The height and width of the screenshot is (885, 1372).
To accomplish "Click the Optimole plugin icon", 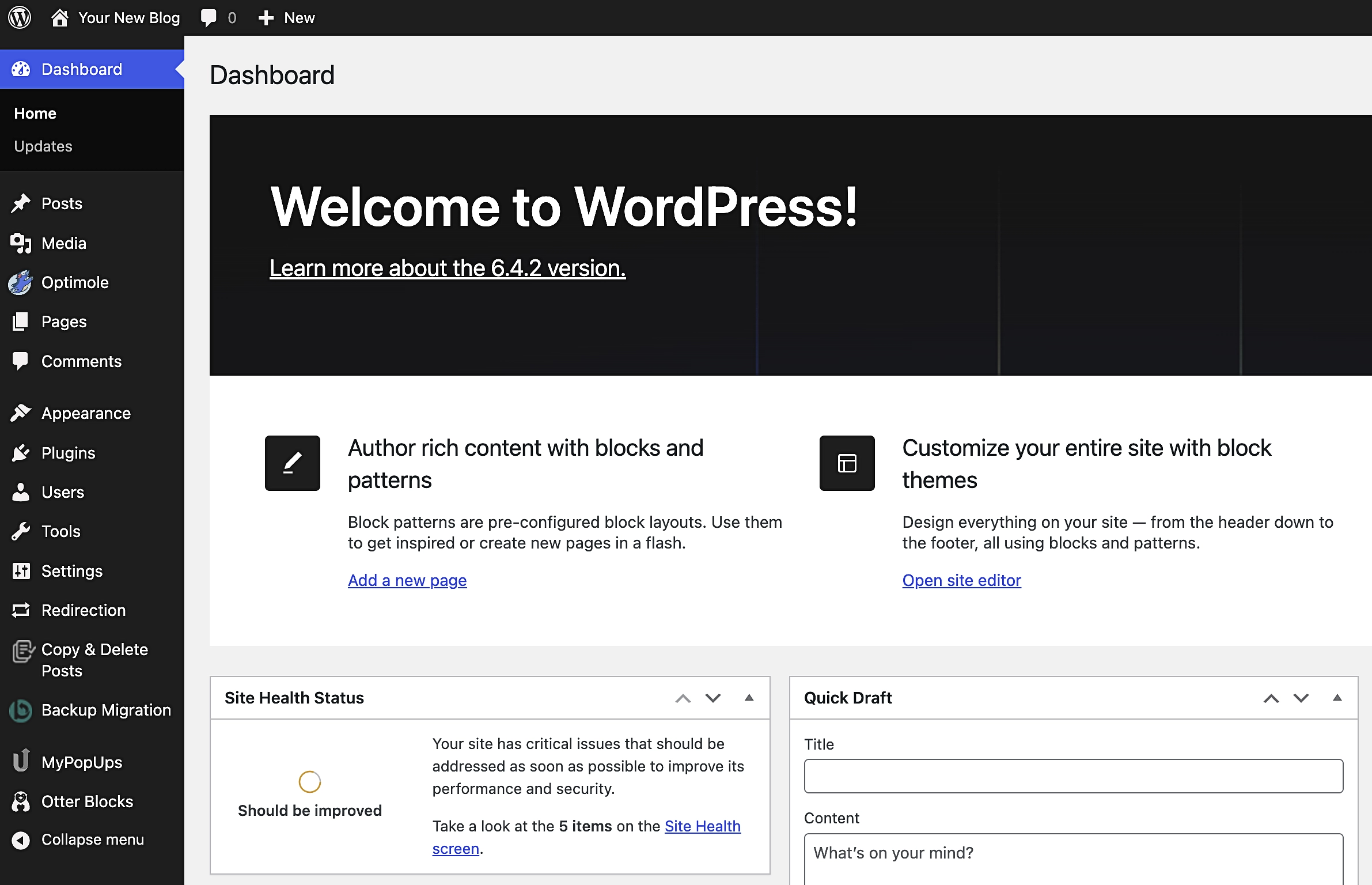I will coord(21,282).
